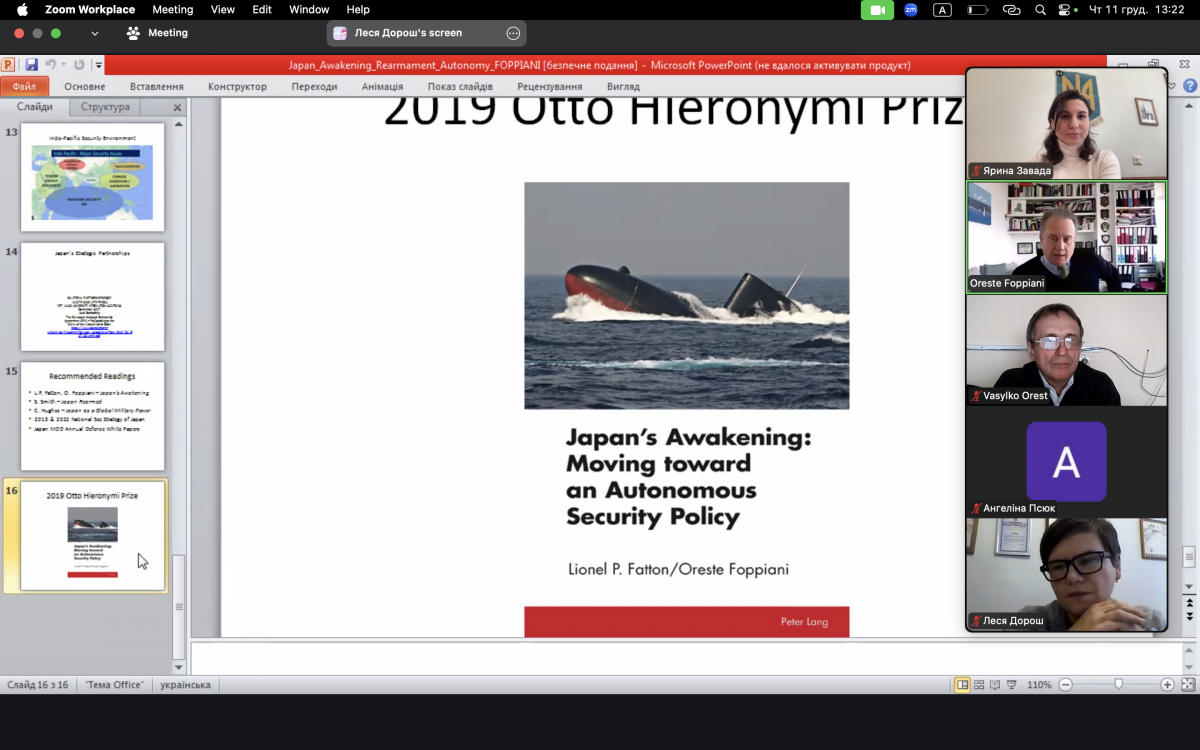The image size is (1200, 750).
Task: Switch to Reading view icon
Action: (x=995, y=685)
